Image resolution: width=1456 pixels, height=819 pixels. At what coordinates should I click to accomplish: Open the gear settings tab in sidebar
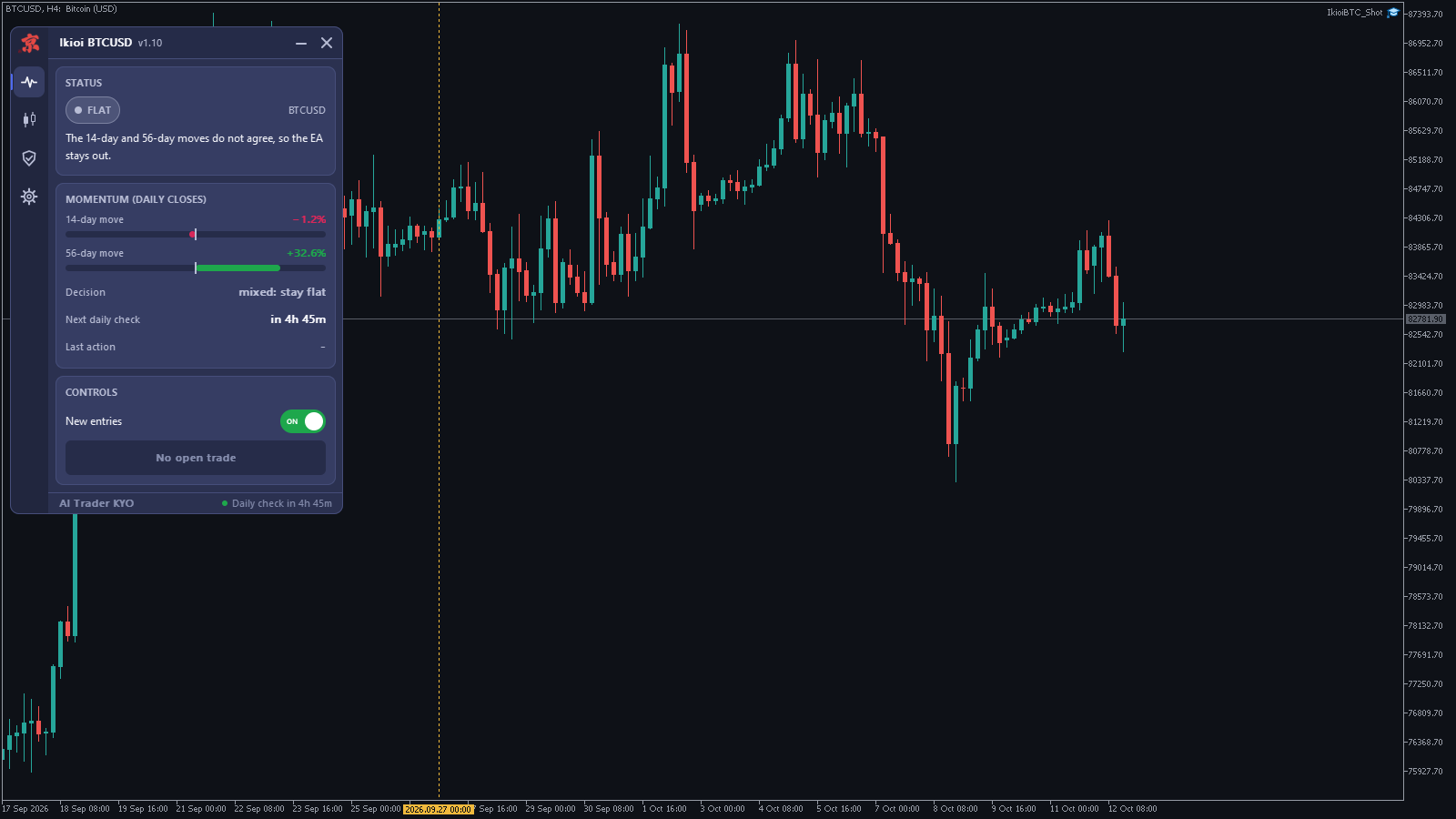click(x=29, y=197)
